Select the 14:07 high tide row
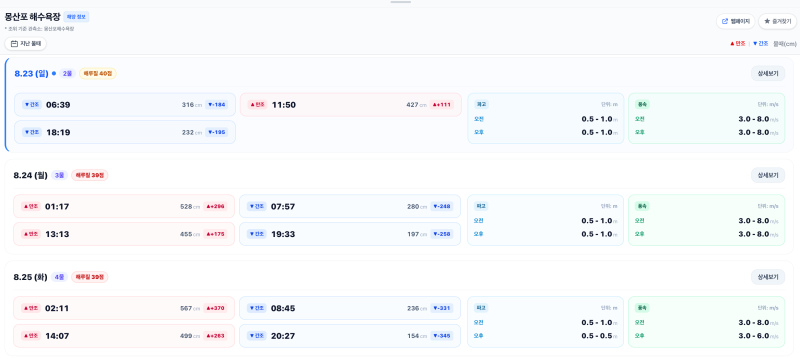This screenshot has width=800, height=360. pos(124,336)
